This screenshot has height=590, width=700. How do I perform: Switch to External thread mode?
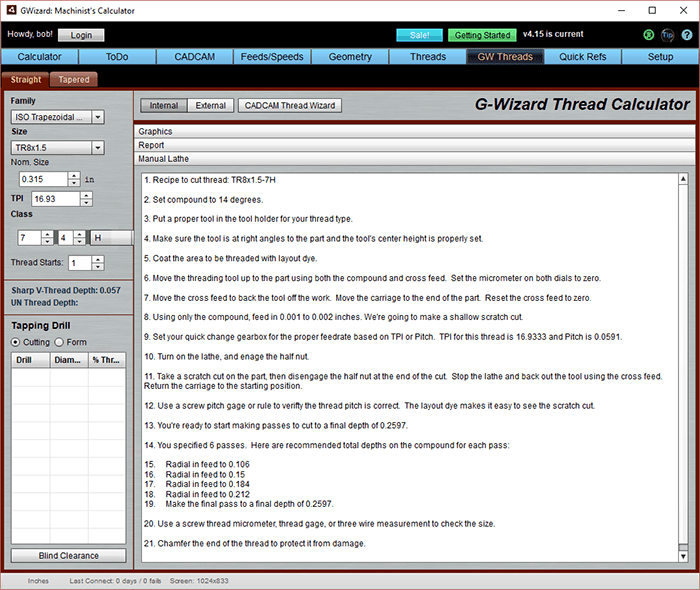tap(210, 105)
